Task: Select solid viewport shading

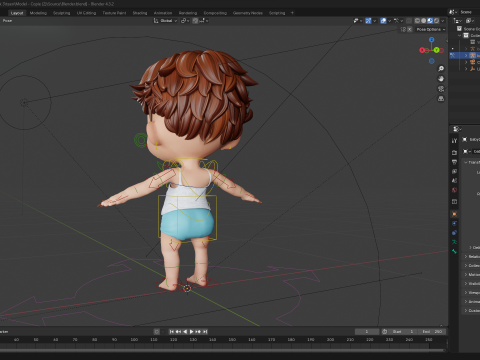Action: coord(424,21)
